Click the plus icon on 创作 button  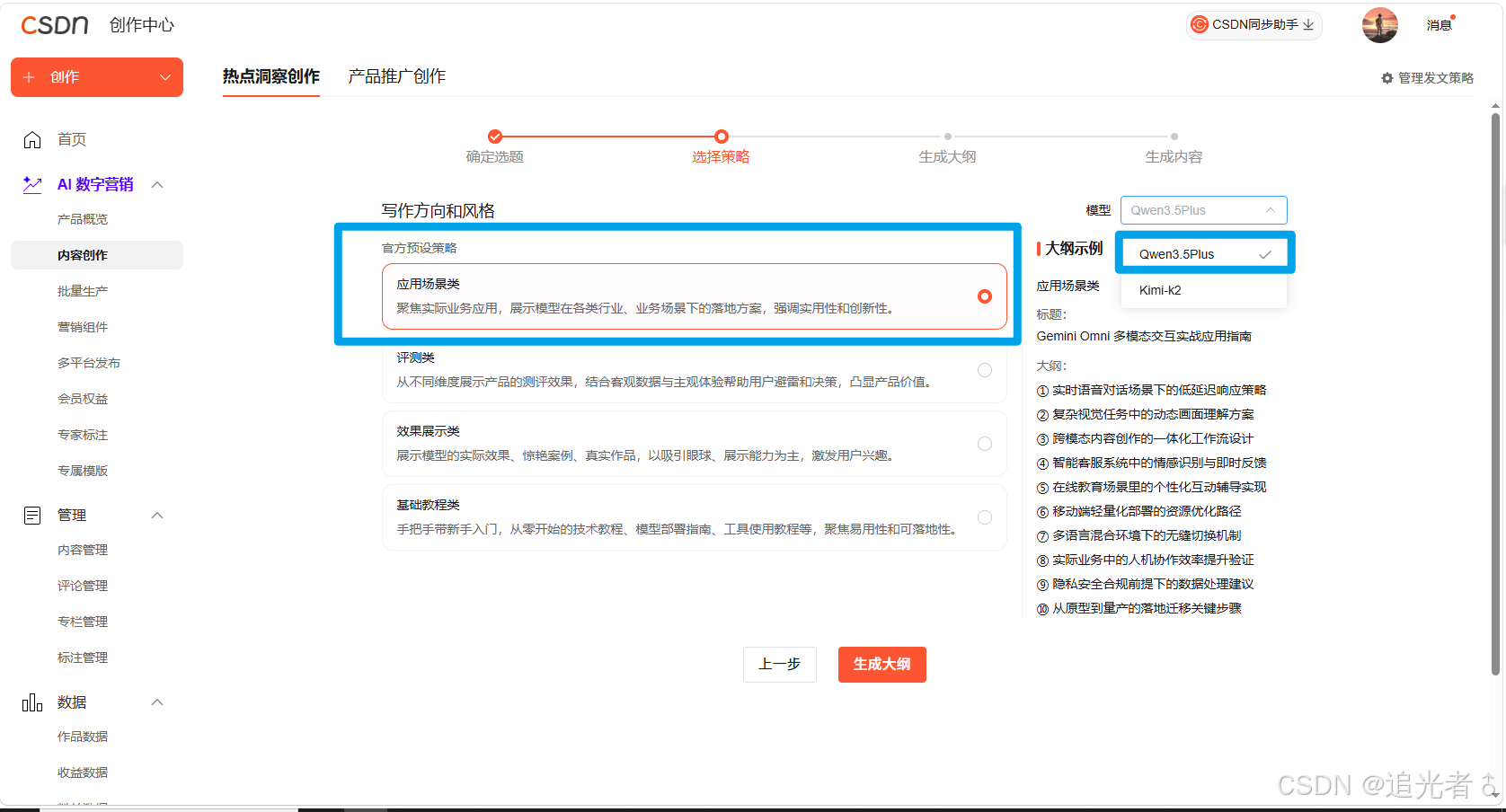point(29,77)
